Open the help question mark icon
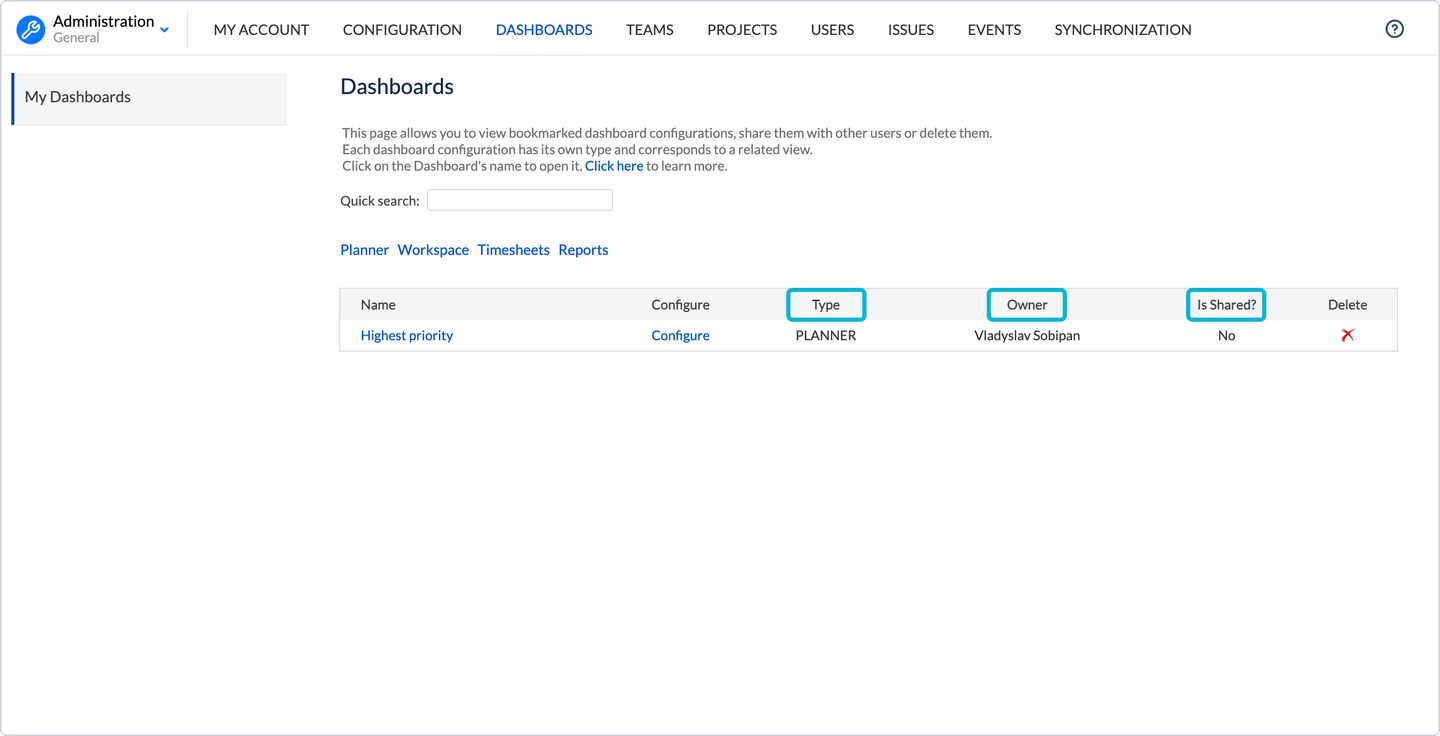1440x736 pixels. (1394, 29)
